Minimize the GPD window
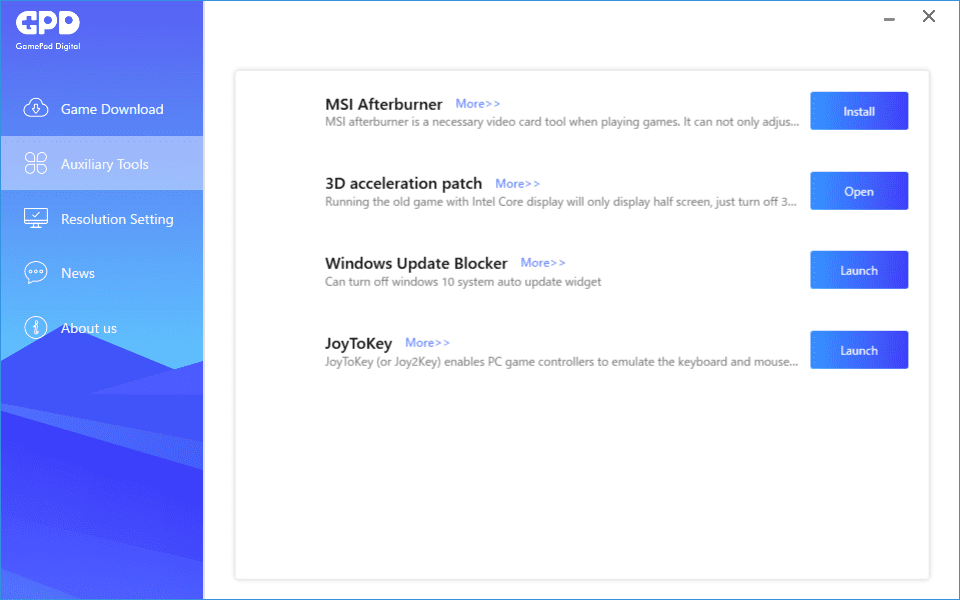This screenshot has height=600, width=960. pos(890,18)
